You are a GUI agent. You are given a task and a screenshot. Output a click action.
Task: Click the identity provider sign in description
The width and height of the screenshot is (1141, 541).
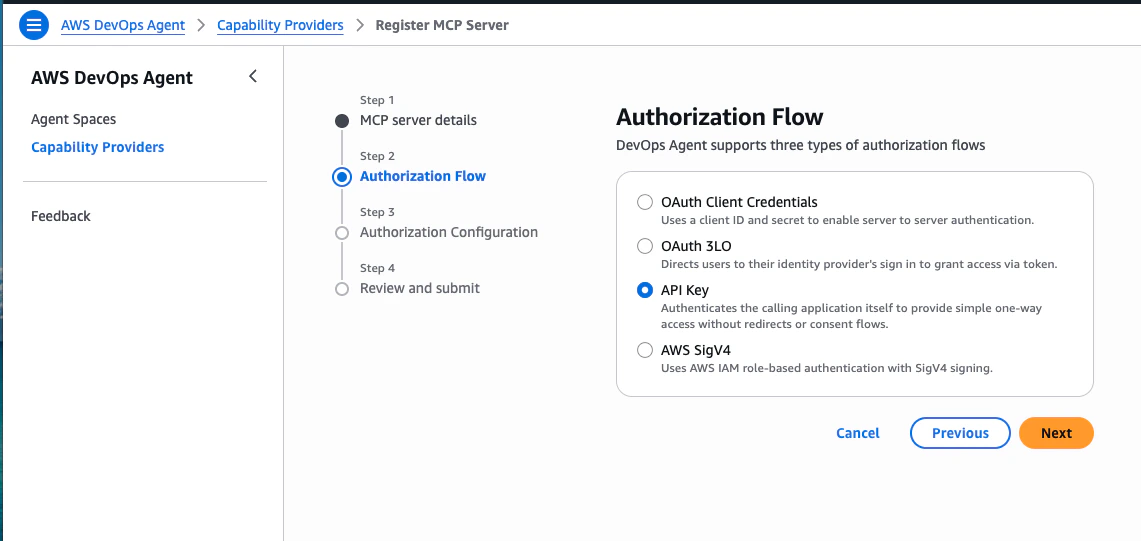pos(859,264)
